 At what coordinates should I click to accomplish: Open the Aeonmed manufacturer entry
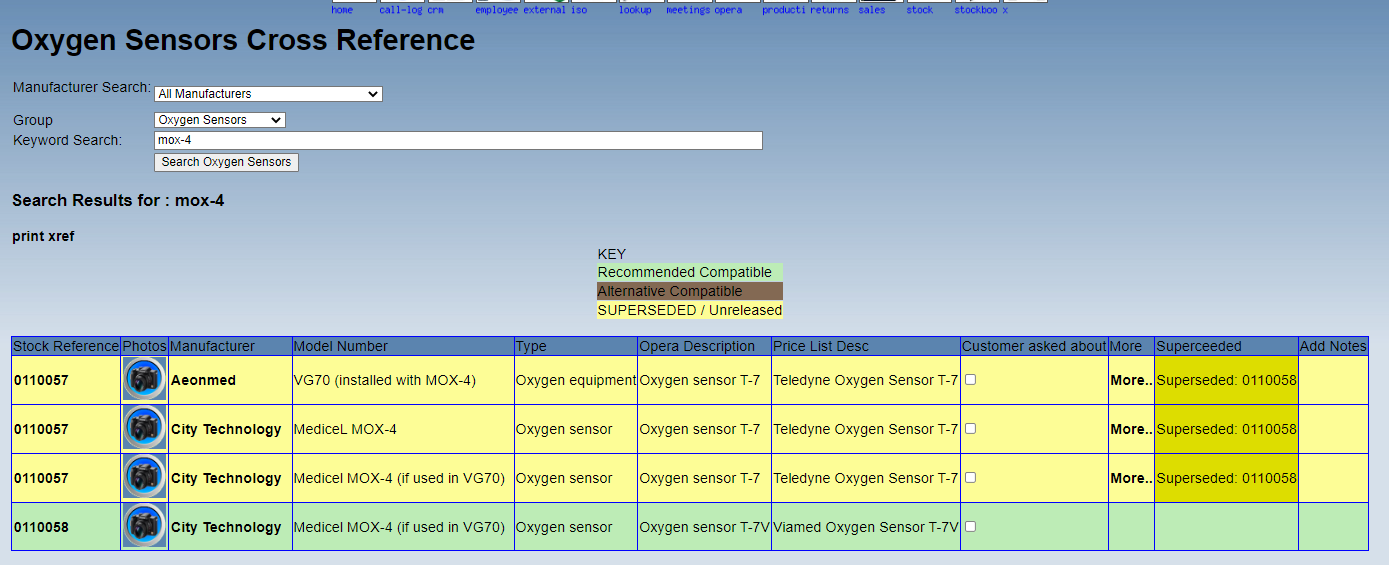[203, 380]
